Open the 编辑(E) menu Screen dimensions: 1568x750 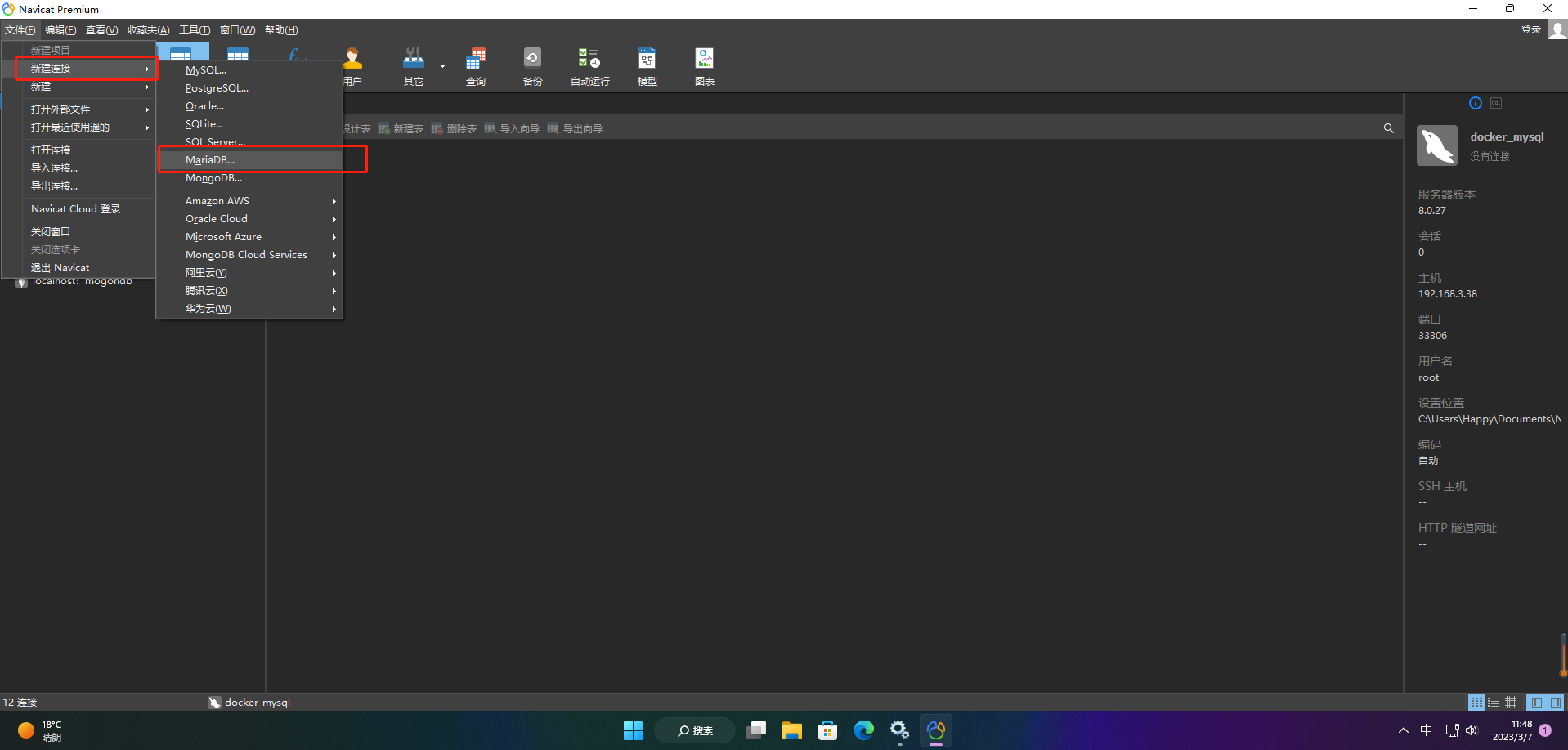(x=60, y=30)
